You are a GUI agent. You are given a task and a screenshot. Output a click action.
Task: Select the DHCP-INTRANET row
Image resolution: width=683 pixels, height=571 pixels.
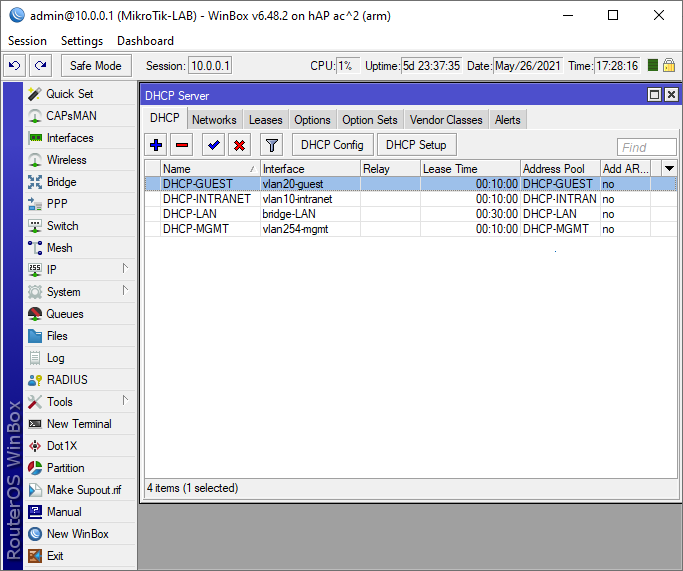click(x=411, y=199)
